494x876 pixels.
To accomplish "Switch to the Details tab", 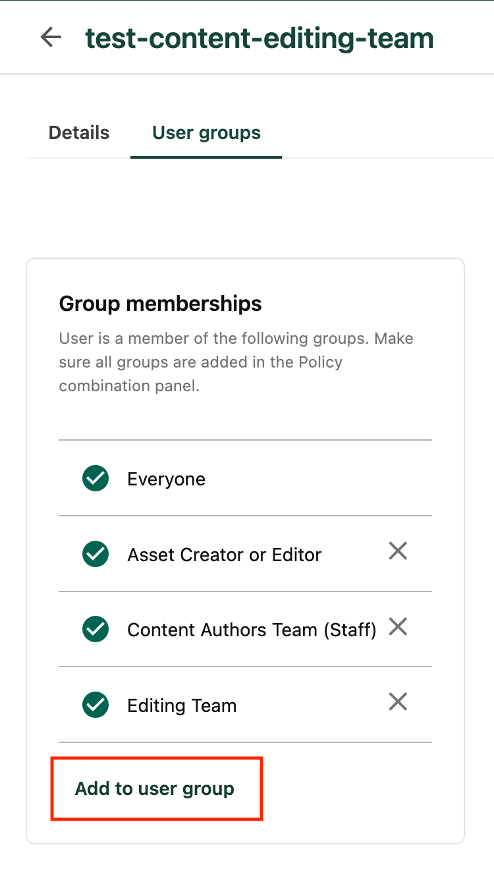I will pyautogui.click(x=79, y=133).
